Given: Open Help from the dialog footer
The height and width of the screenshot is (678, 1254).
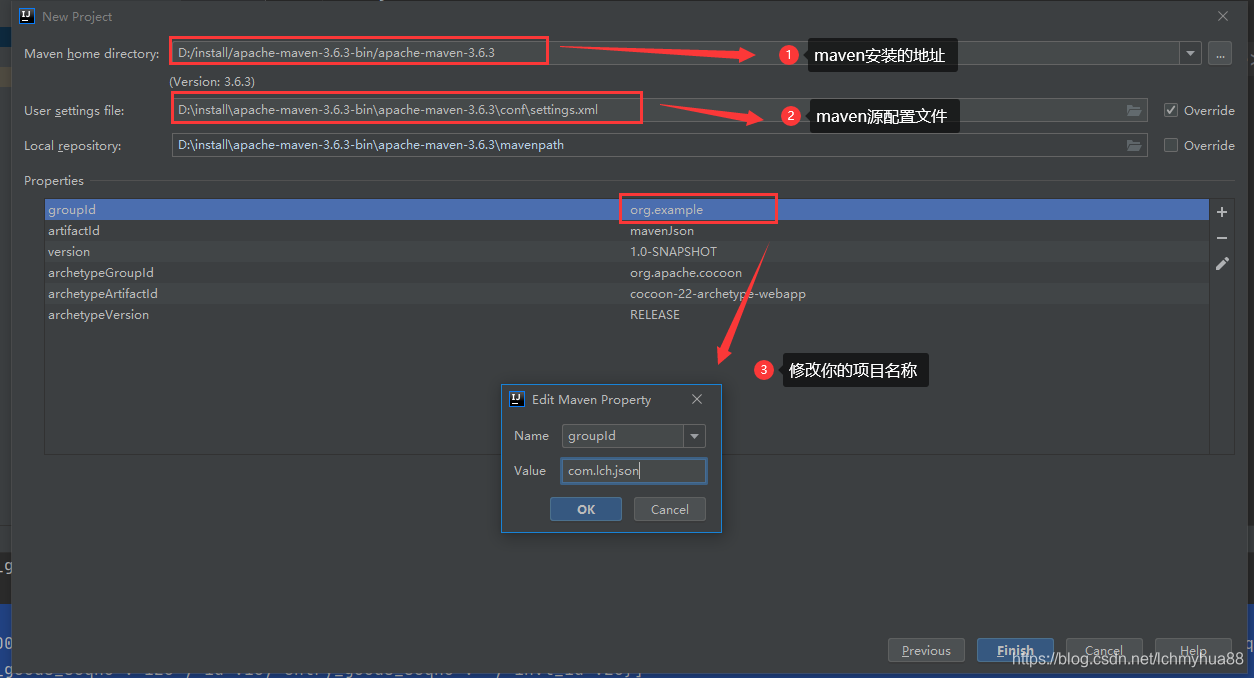Looking at the screenshot, I should coord(1192,650).
